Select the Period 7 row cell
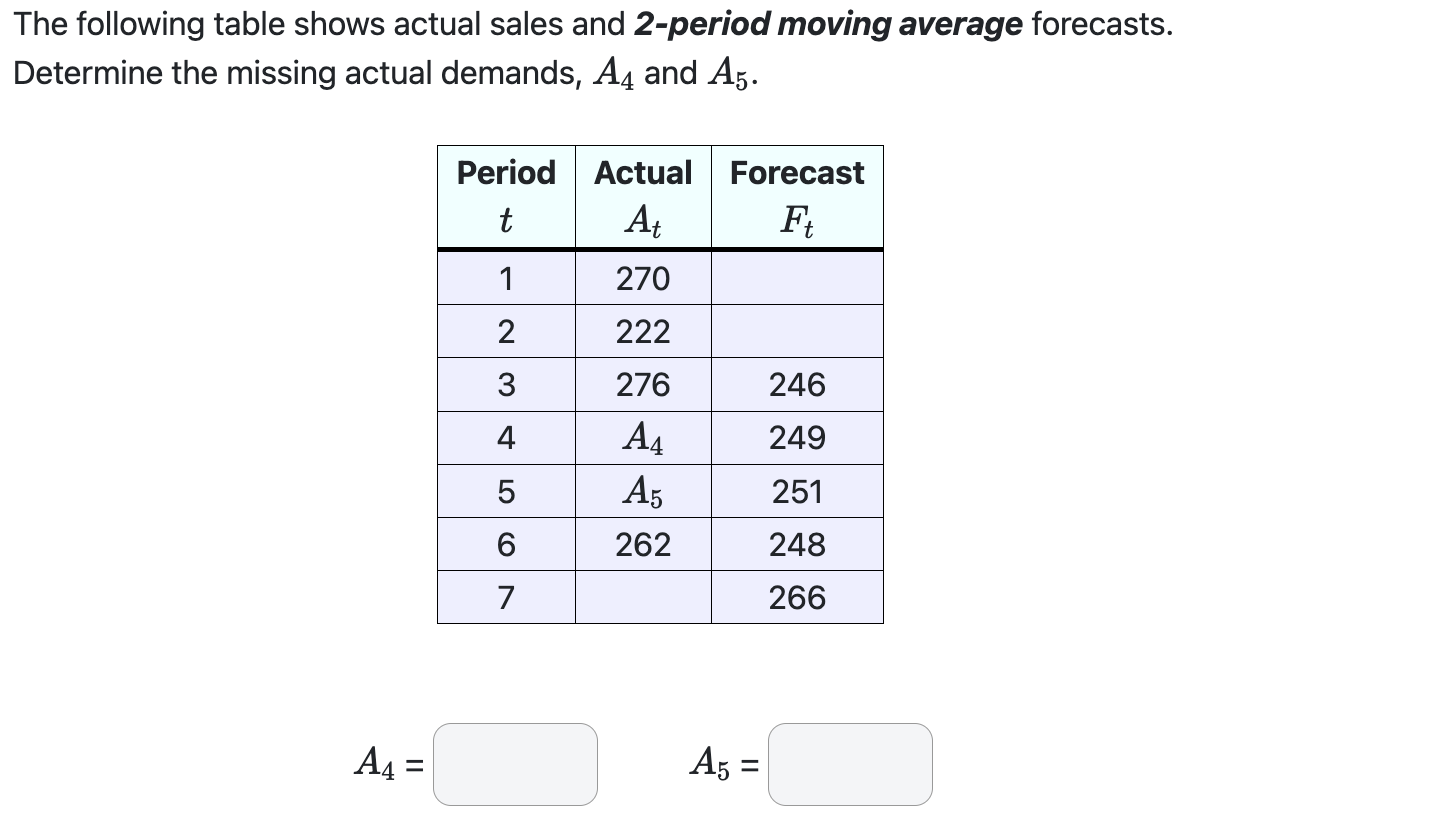The width and height of the screenshot is (1438, 836). 505,596
